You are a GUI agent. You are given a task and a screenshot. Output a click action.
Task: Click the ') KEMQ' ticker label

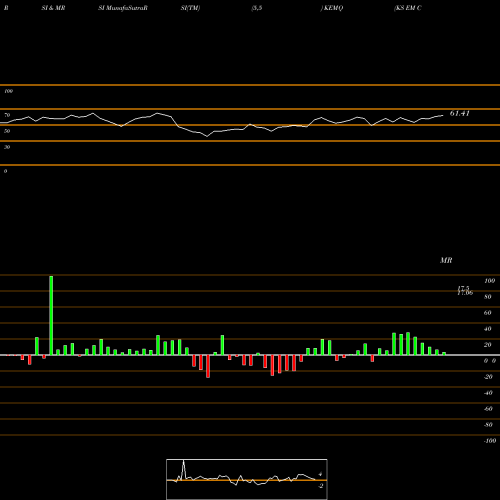pyautogui.click(x=332, y=8)
